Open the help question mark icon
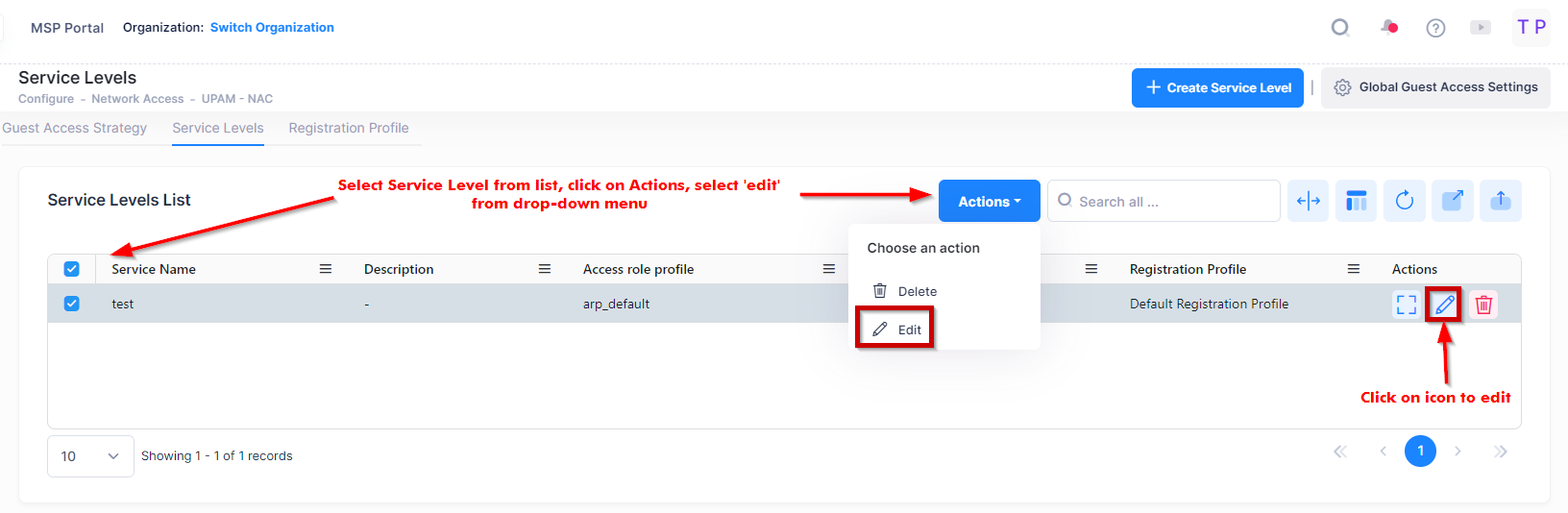Viewport: 1568px width, 513px height. (1435, 28)
